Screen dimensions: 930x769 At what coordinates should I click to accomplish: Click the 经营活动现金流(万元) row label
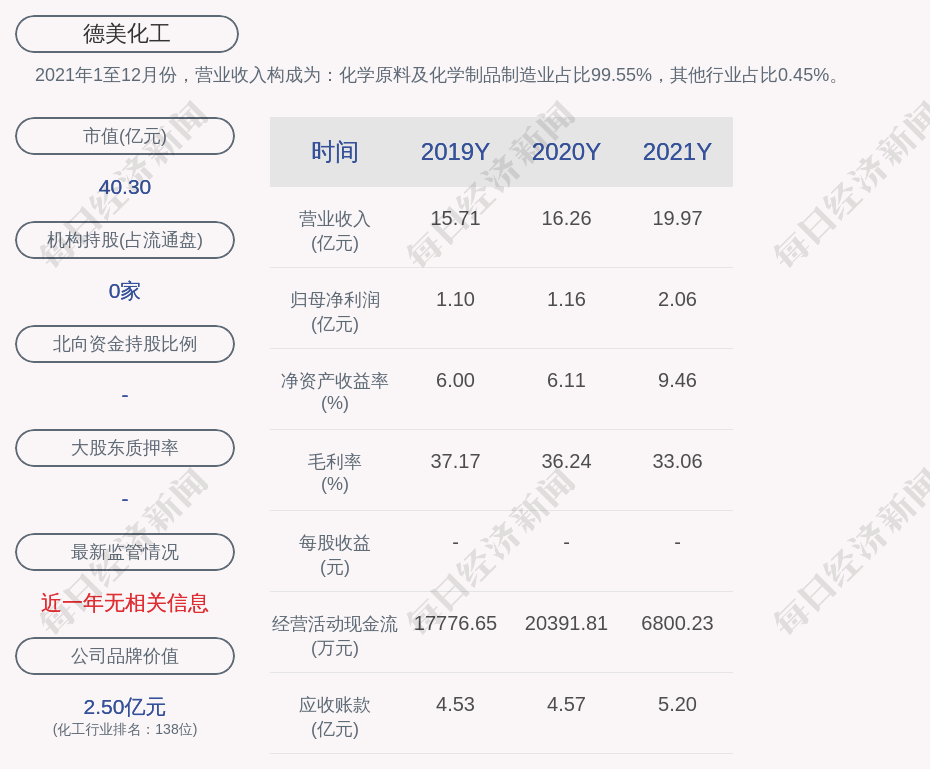click(335, 636)
